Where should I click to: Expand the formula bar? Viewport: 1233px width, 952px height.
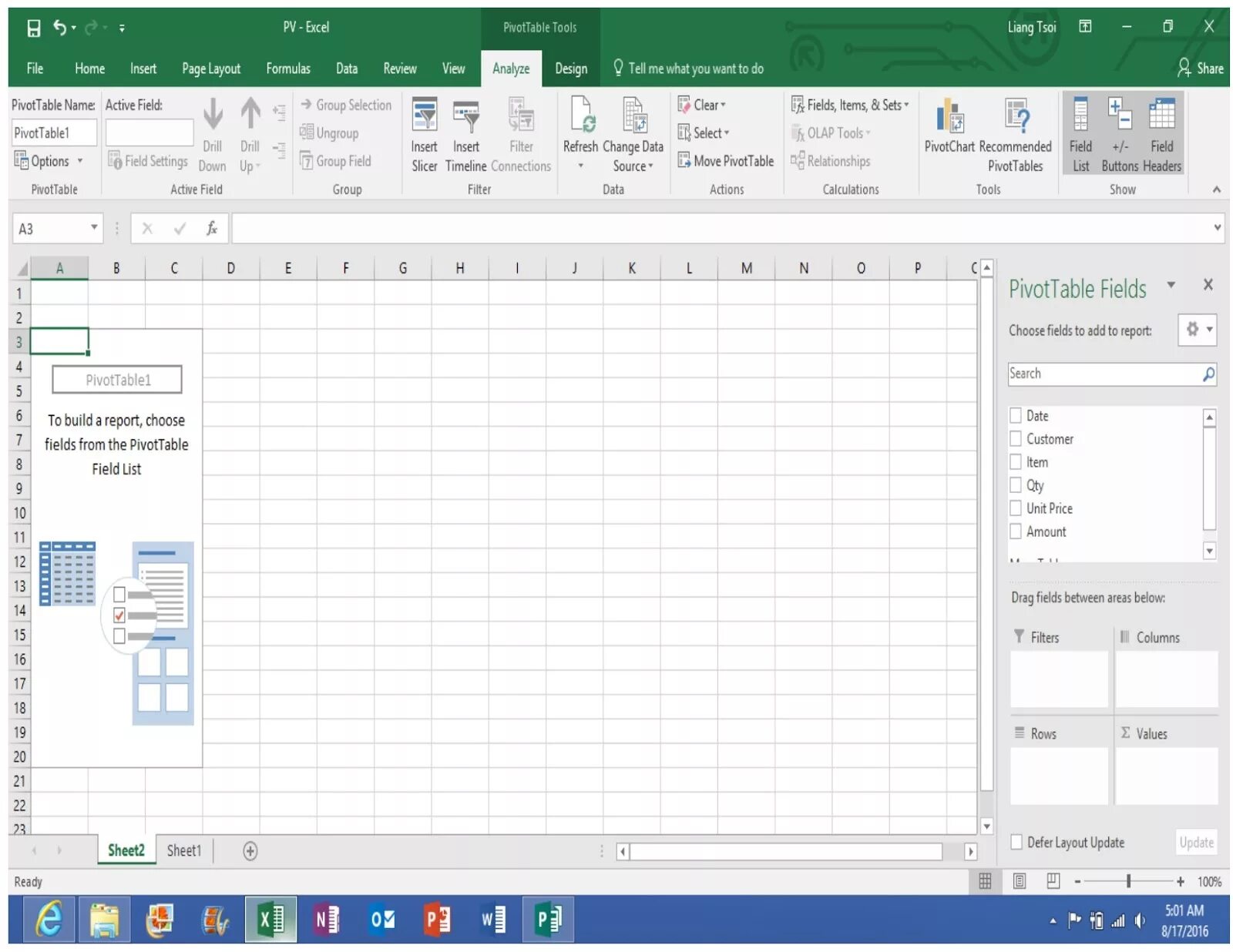[1217, 228]
